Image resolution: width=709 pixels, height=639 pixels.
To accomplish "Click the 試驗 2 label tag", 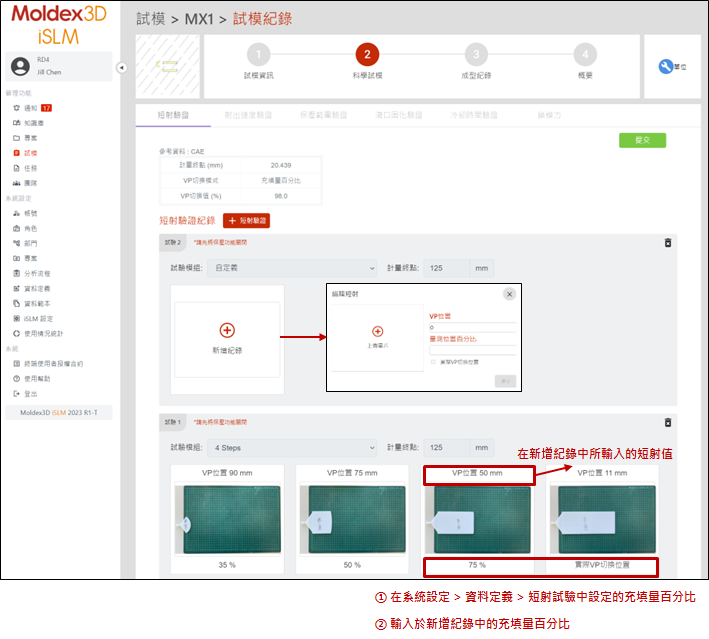I will (x=173, y=243).
